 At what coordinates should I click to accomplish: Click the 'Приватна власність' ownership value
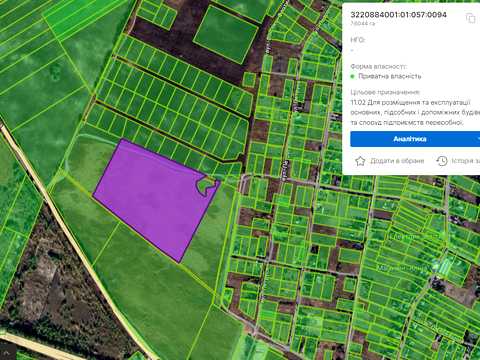coord(390,76)
